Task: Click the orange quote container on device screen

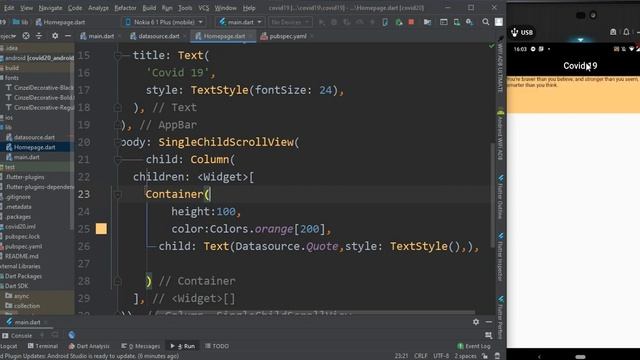Action: [573, 94]
